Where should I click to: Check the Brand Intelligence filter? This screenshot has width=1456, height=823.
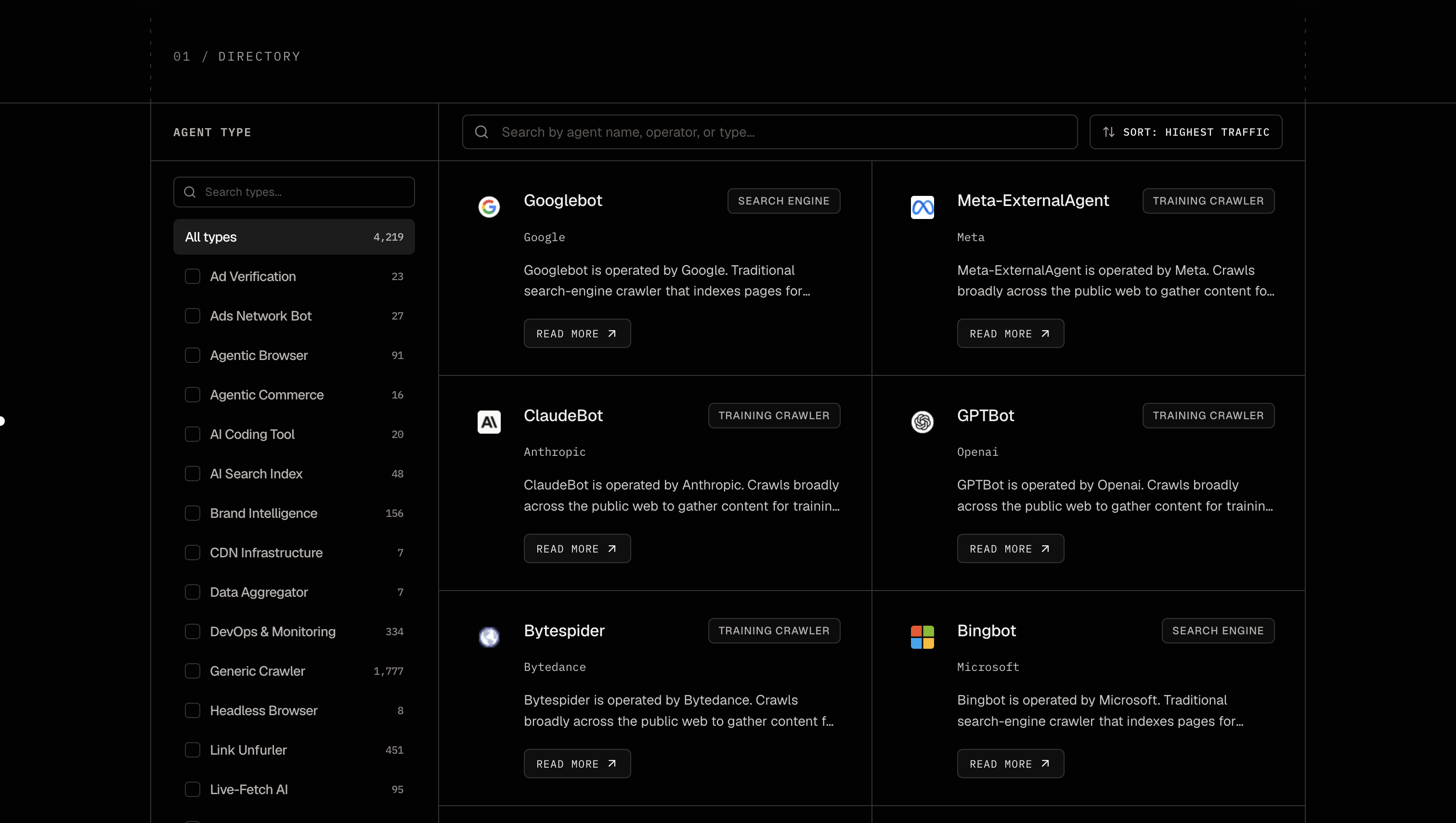pos(192,513)
